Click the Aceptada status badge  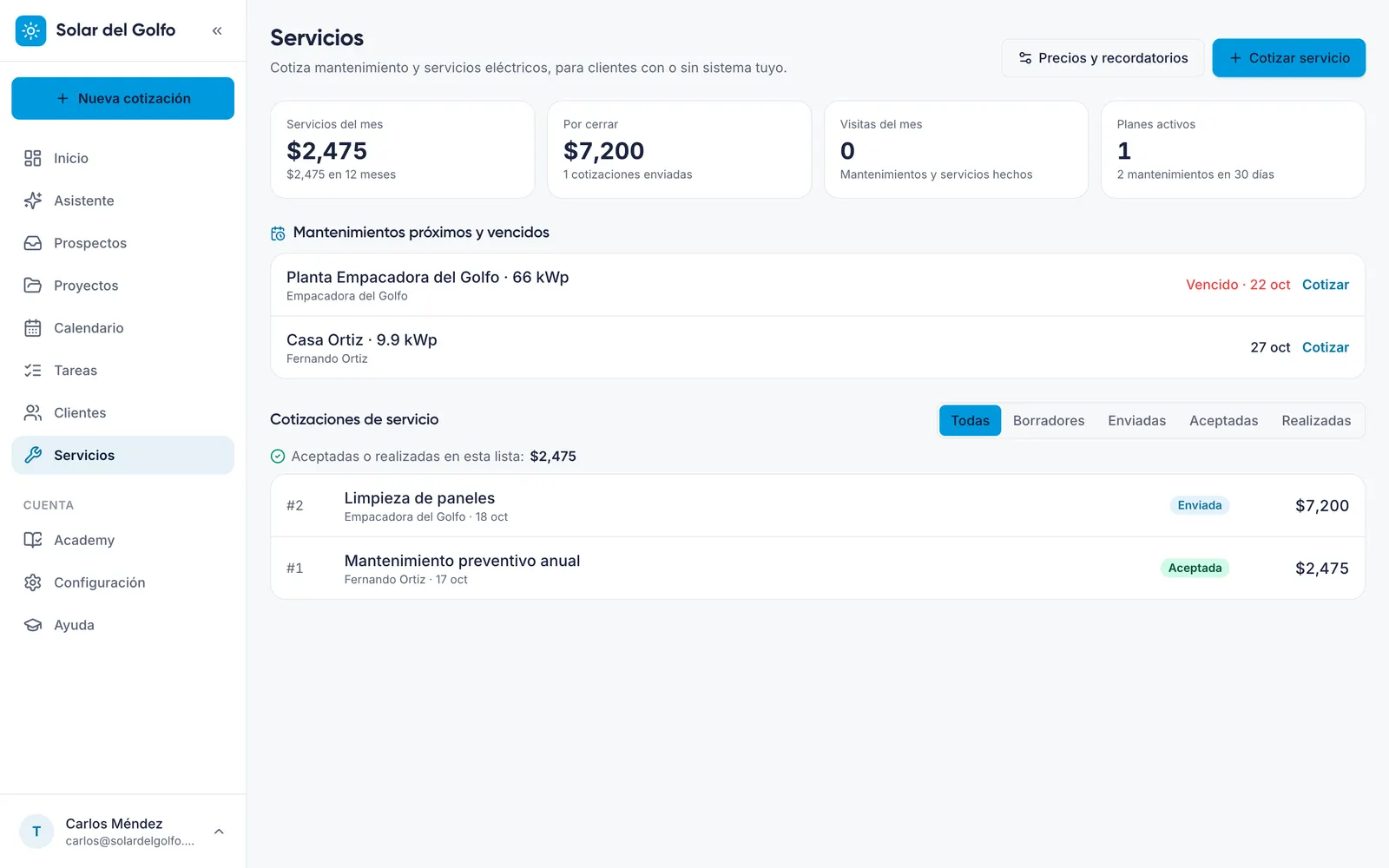pyautogui.click(x=1195, y=568)
